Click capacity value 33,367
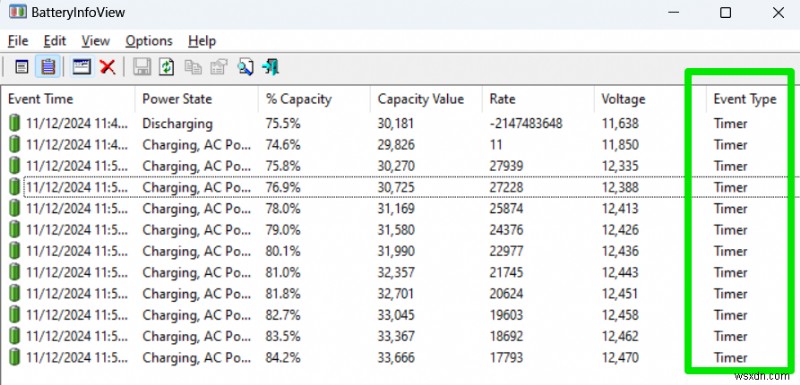800x385 pixels. coord(396,336)
